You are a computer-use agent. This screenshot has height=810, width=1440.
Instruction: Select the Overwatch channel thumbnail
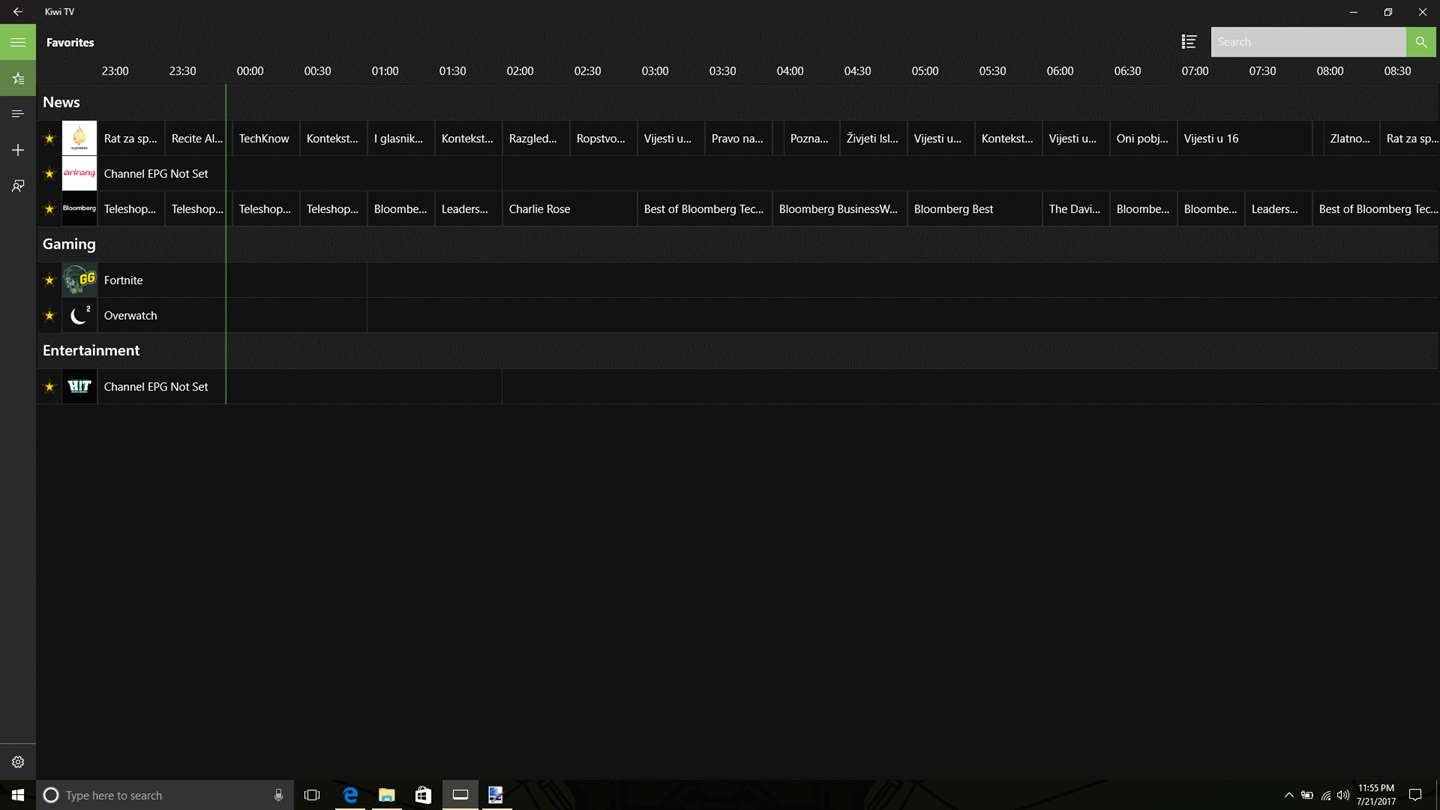tap(79, 315)
